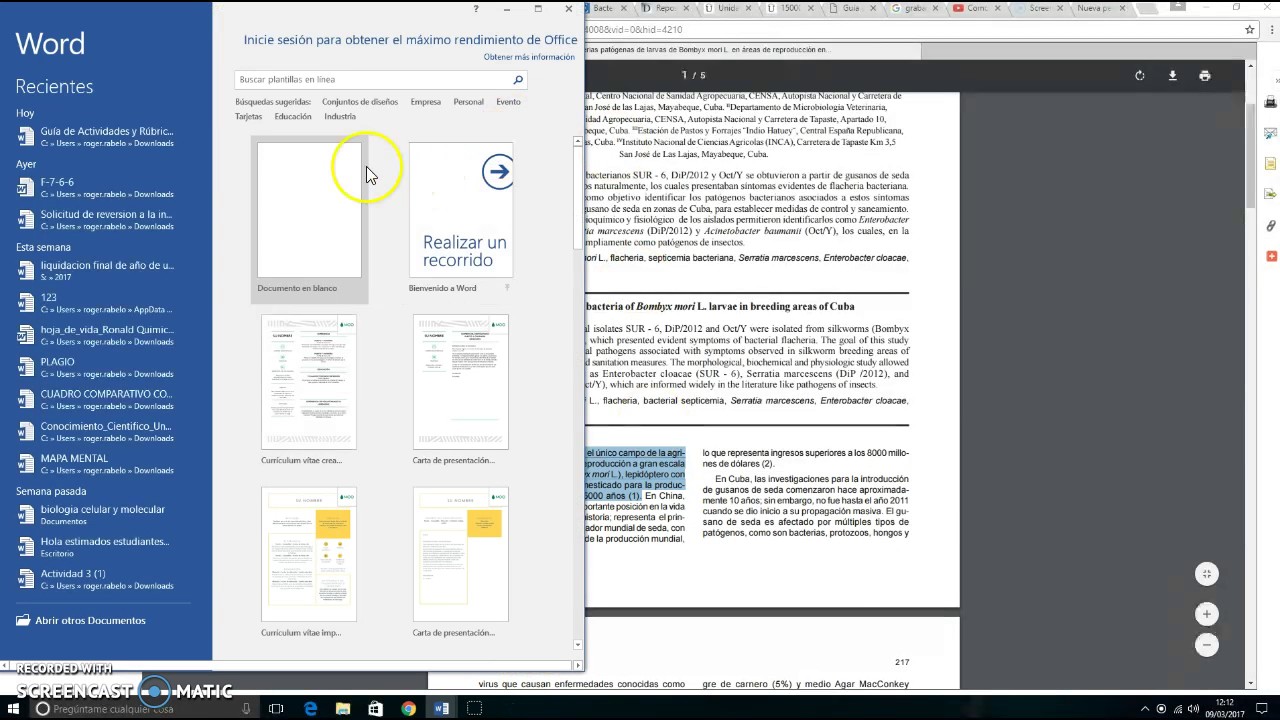Open recent file Hola estimados estudiantes...
The height and width of the screenshot is (720, 1280).
tap(106, 547)
